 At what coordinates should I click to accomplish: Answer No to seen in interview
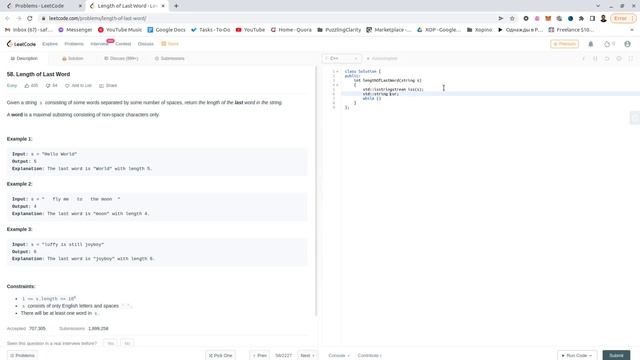point(127,344)
